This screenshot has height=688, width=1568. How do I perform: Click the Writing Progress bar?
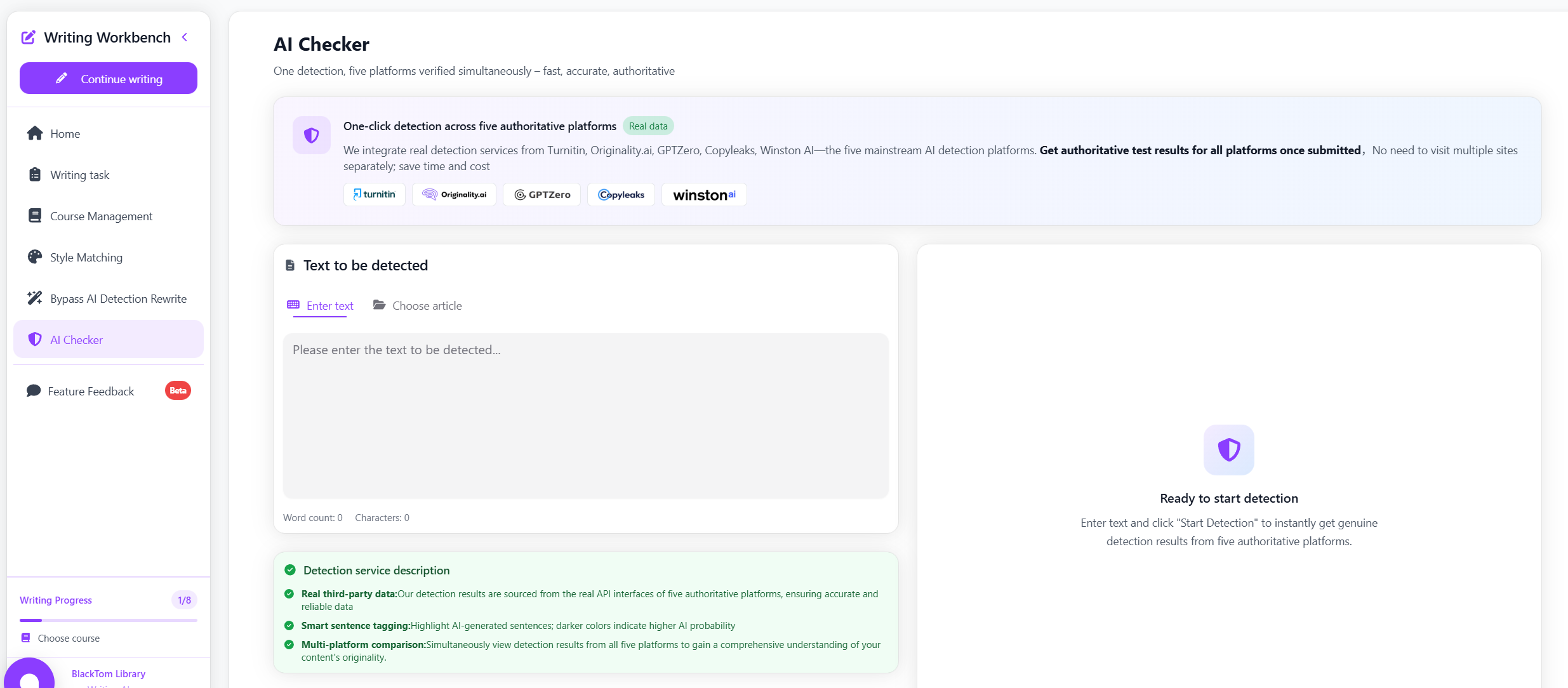pos(109,620)
